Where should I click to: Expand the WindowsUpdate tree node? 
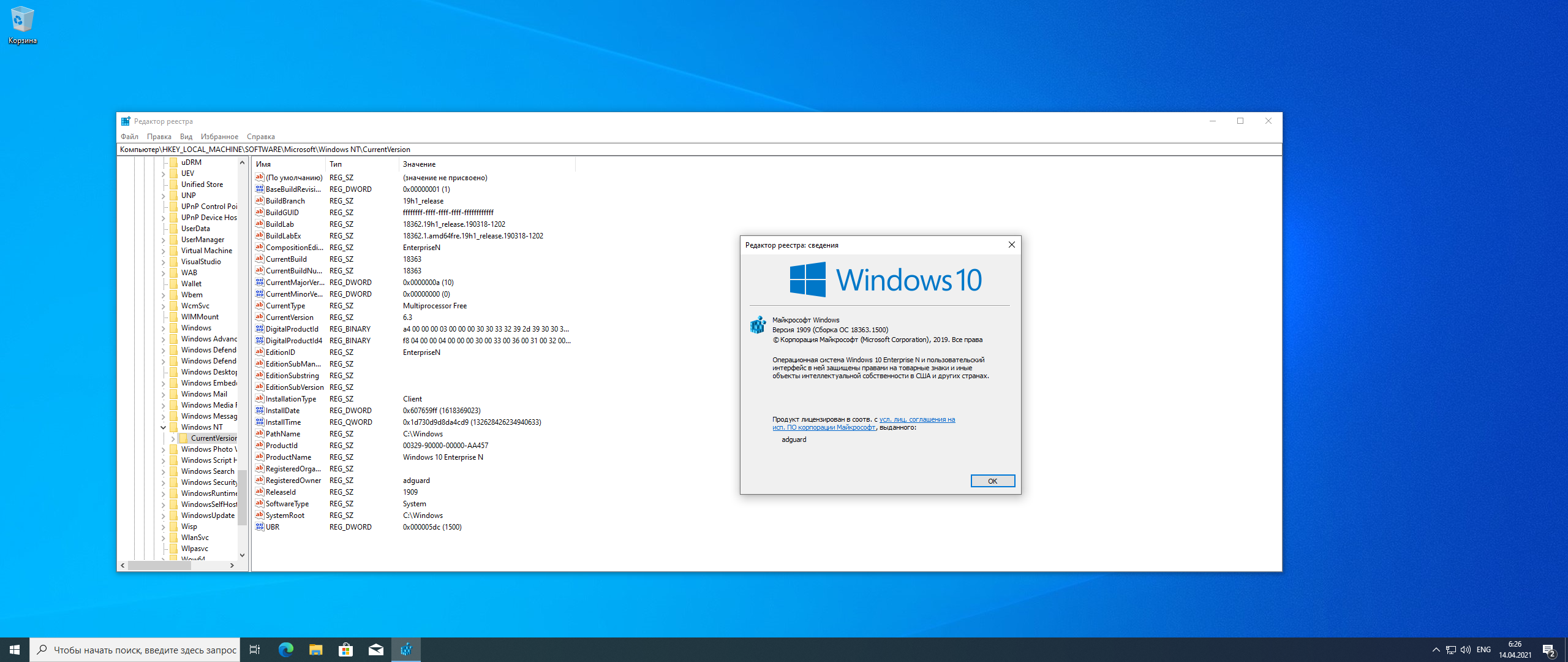[164, 516]
